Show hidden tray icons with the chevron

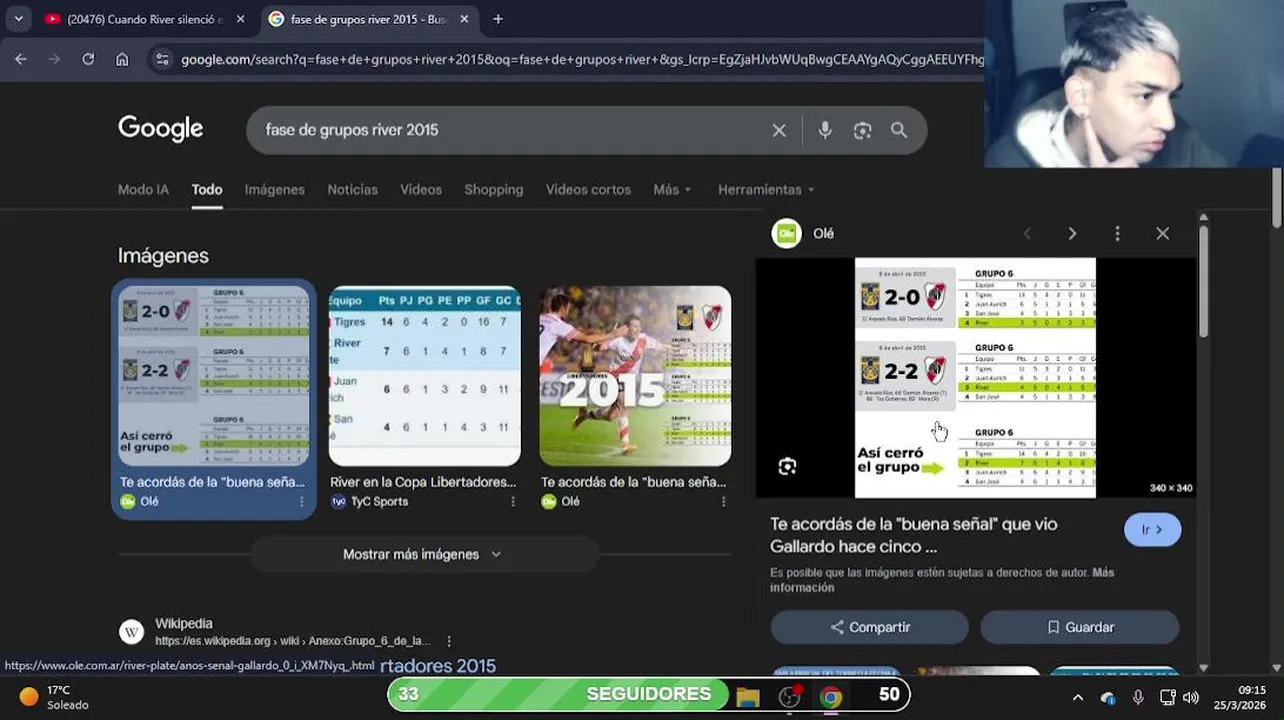(x=1077, y=697)
